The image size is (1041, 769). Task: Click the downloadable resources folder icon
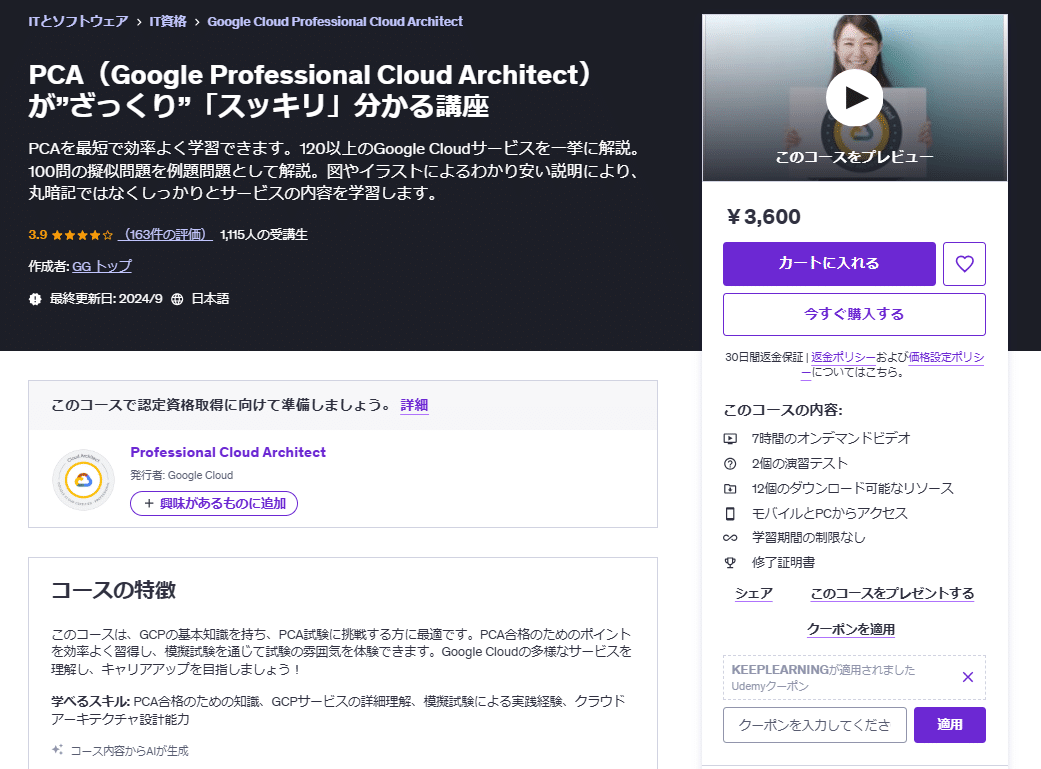point(730,489)
